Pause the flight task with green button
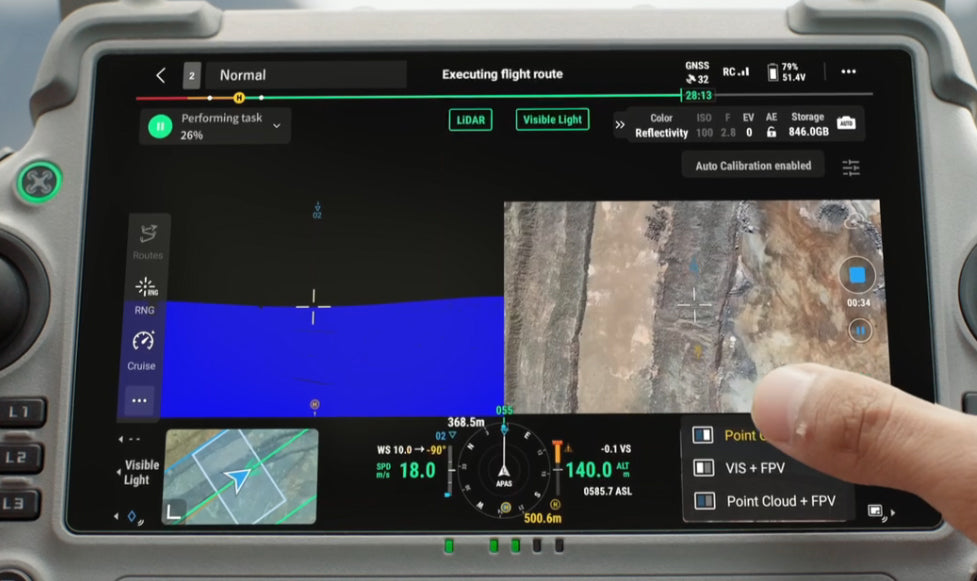977x581 pixels. point(160,127)
